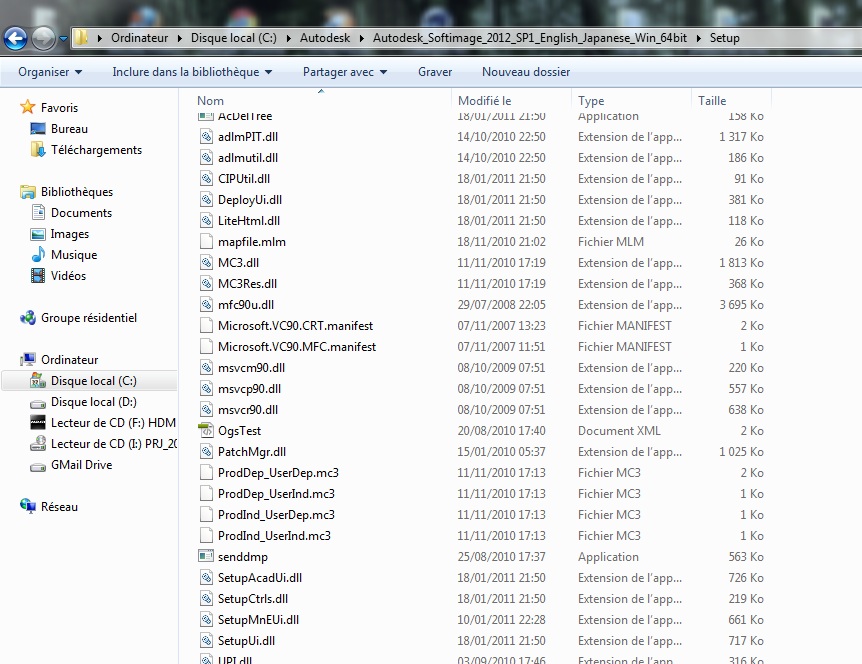
Task: Expand arrow after Disque local (C:) breadcrumb
Action: pos(289,38)
